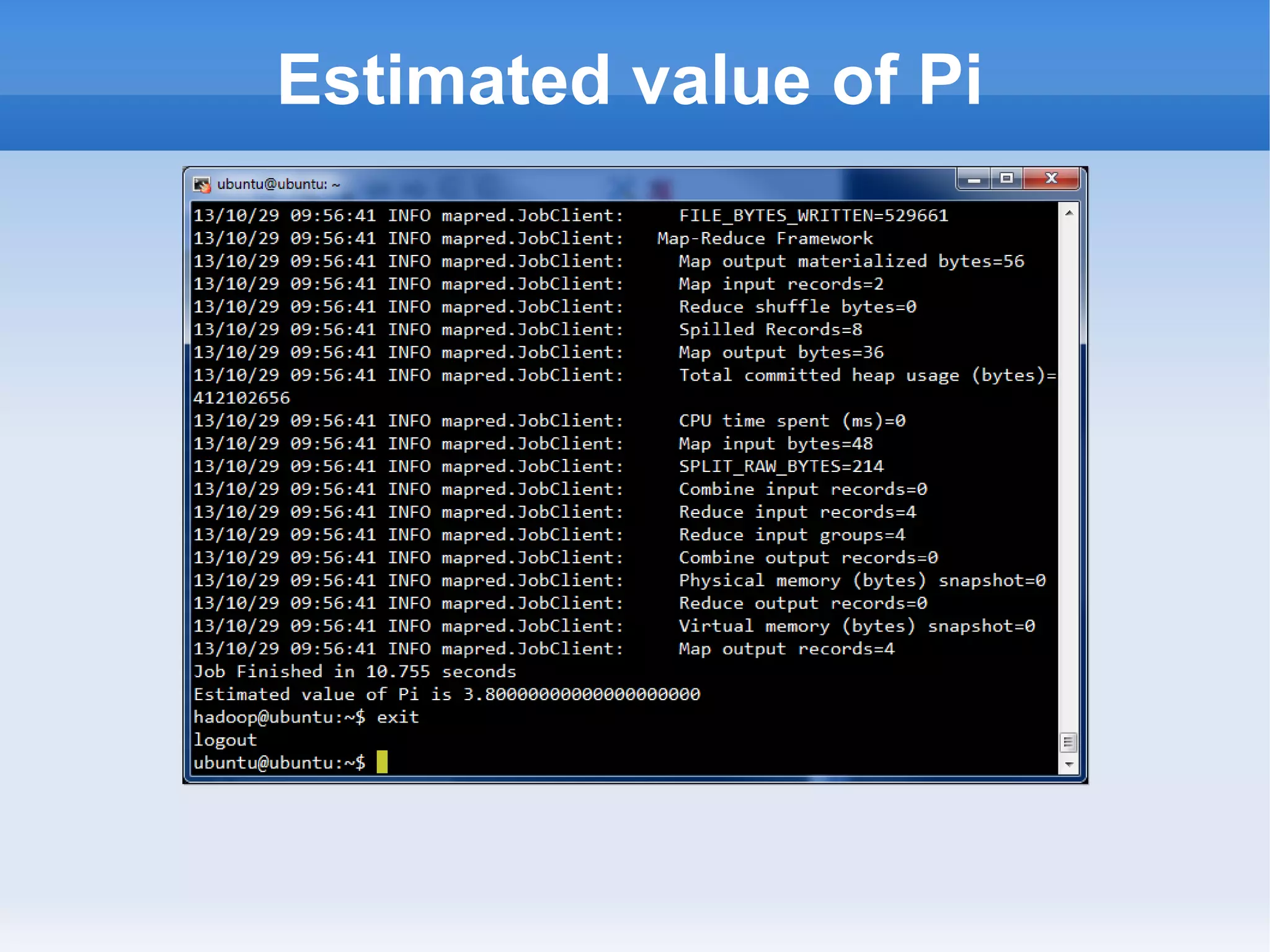This screenshot has width=1270, height=952.
Task: Click Map input records=2 line
Action: 781,284
